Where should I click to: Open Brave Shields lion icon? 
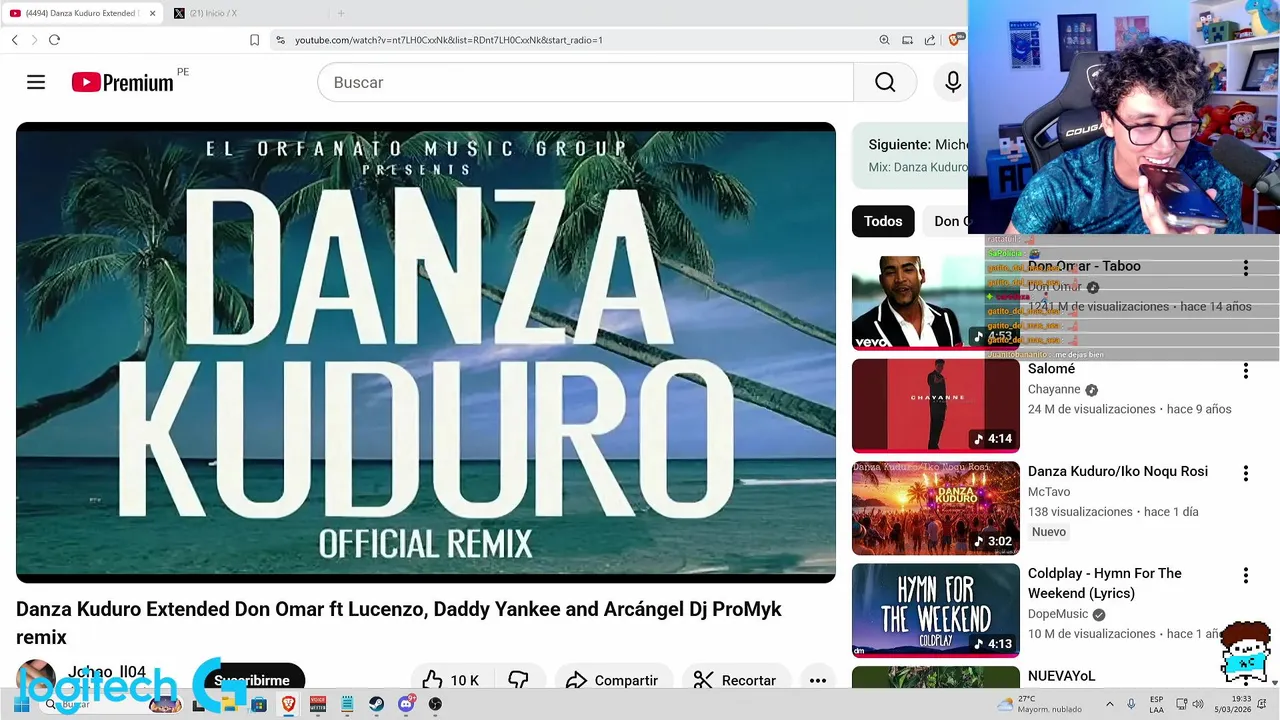tap(955, 40)
